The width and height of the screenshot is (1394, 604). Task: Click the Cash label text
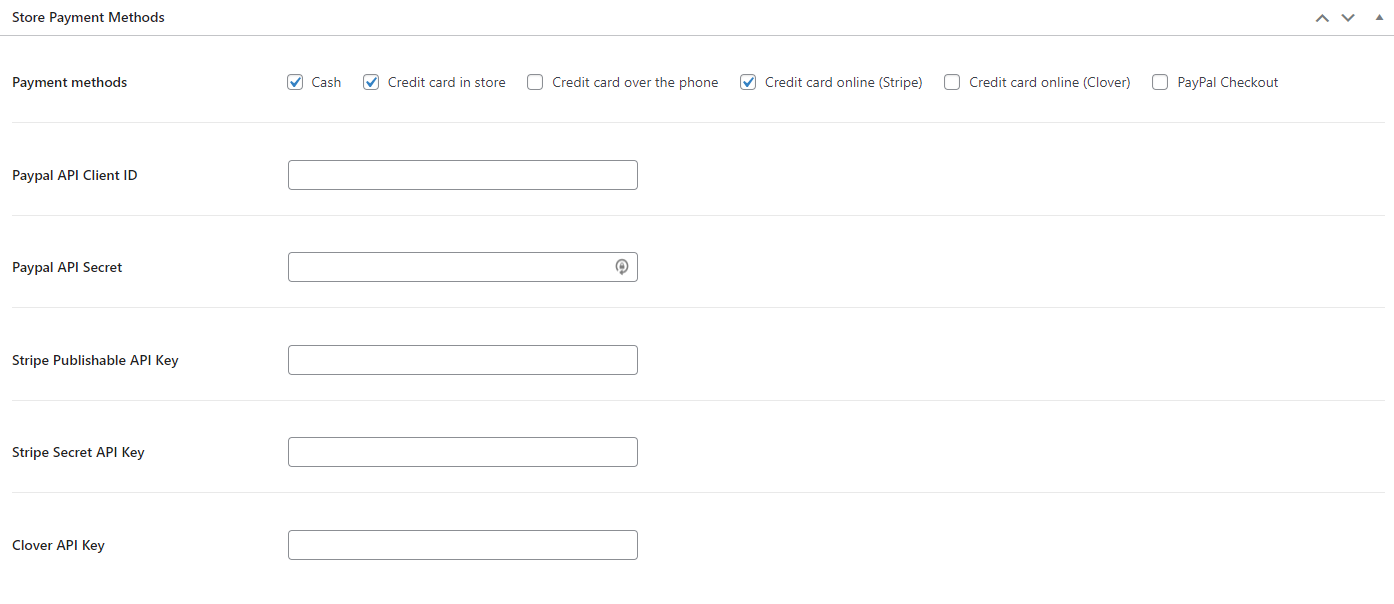pyautogui.click(x=326, y=82)
